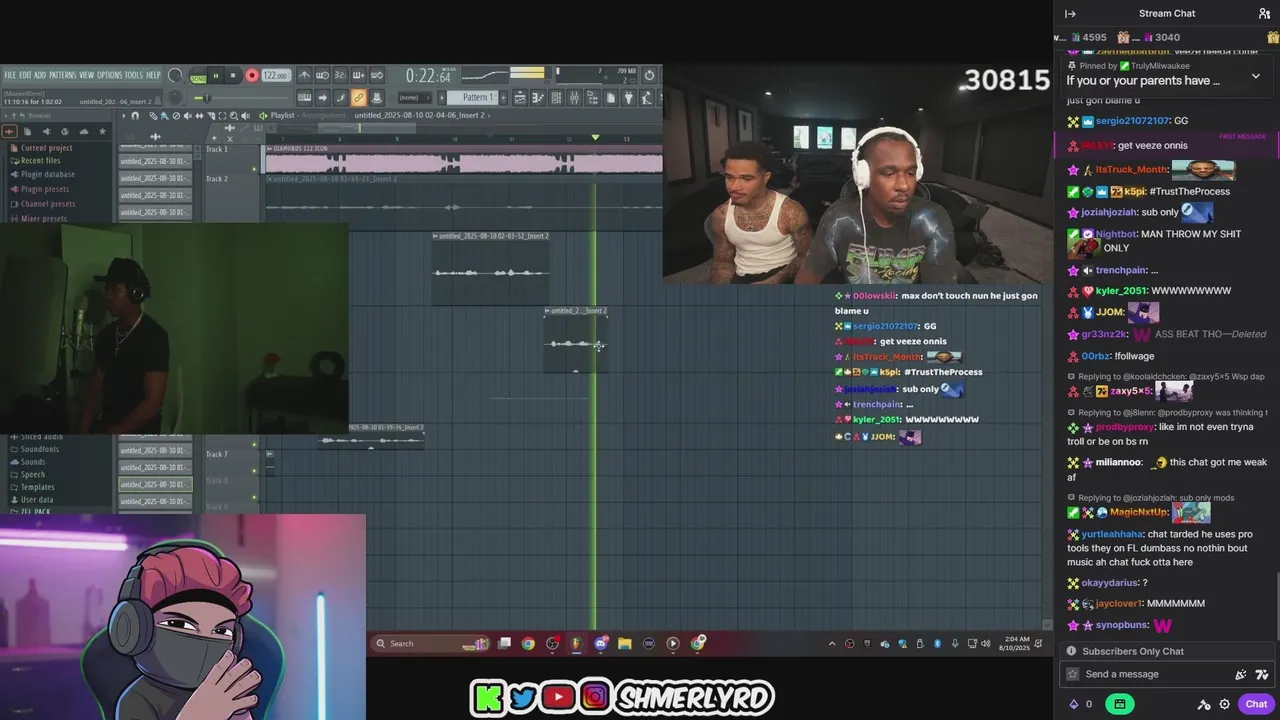Open the User data folder in browser

click(x=37, y=500)
